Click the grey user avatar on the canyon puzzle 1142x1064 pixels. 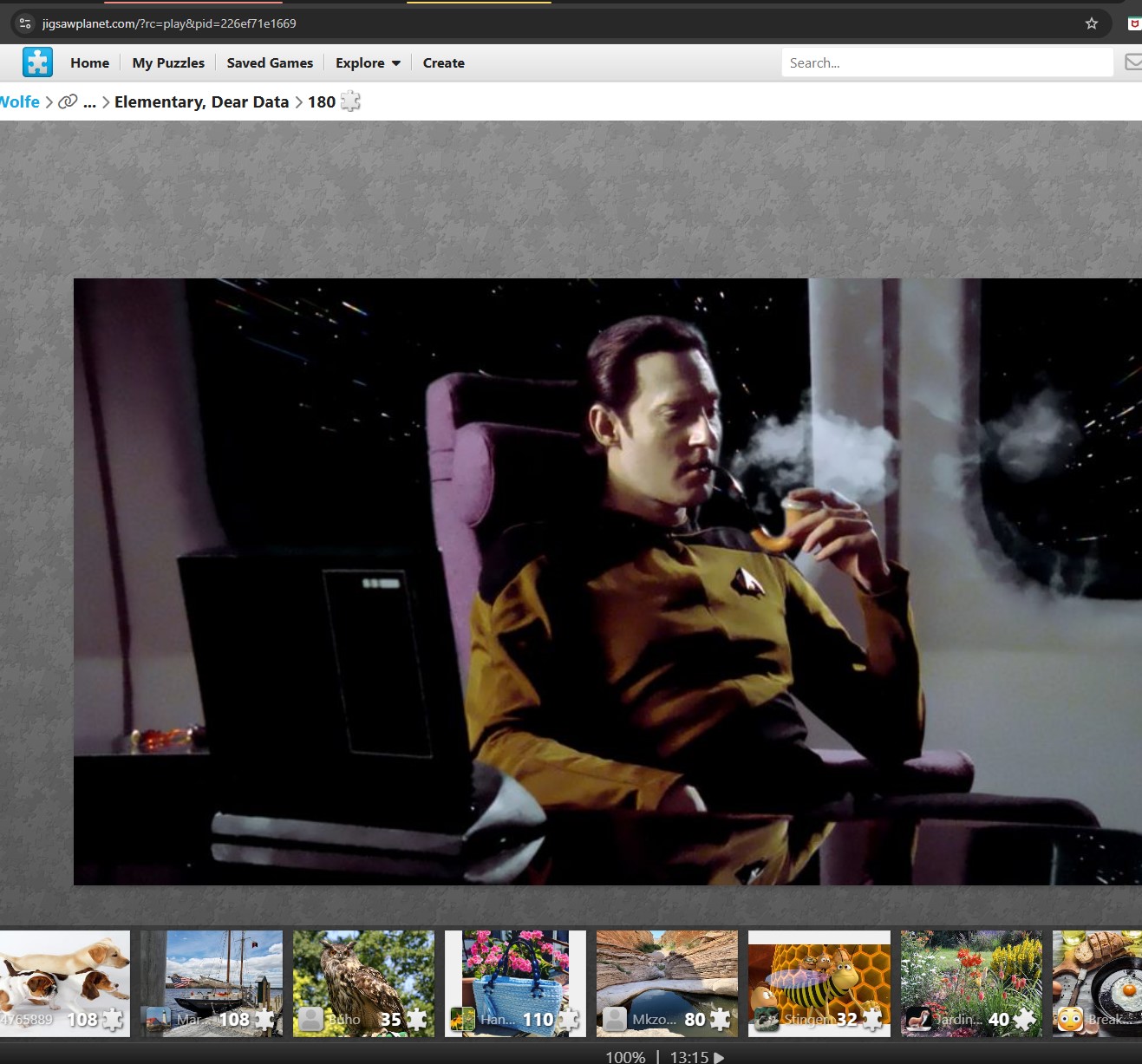pos(615,1019)
